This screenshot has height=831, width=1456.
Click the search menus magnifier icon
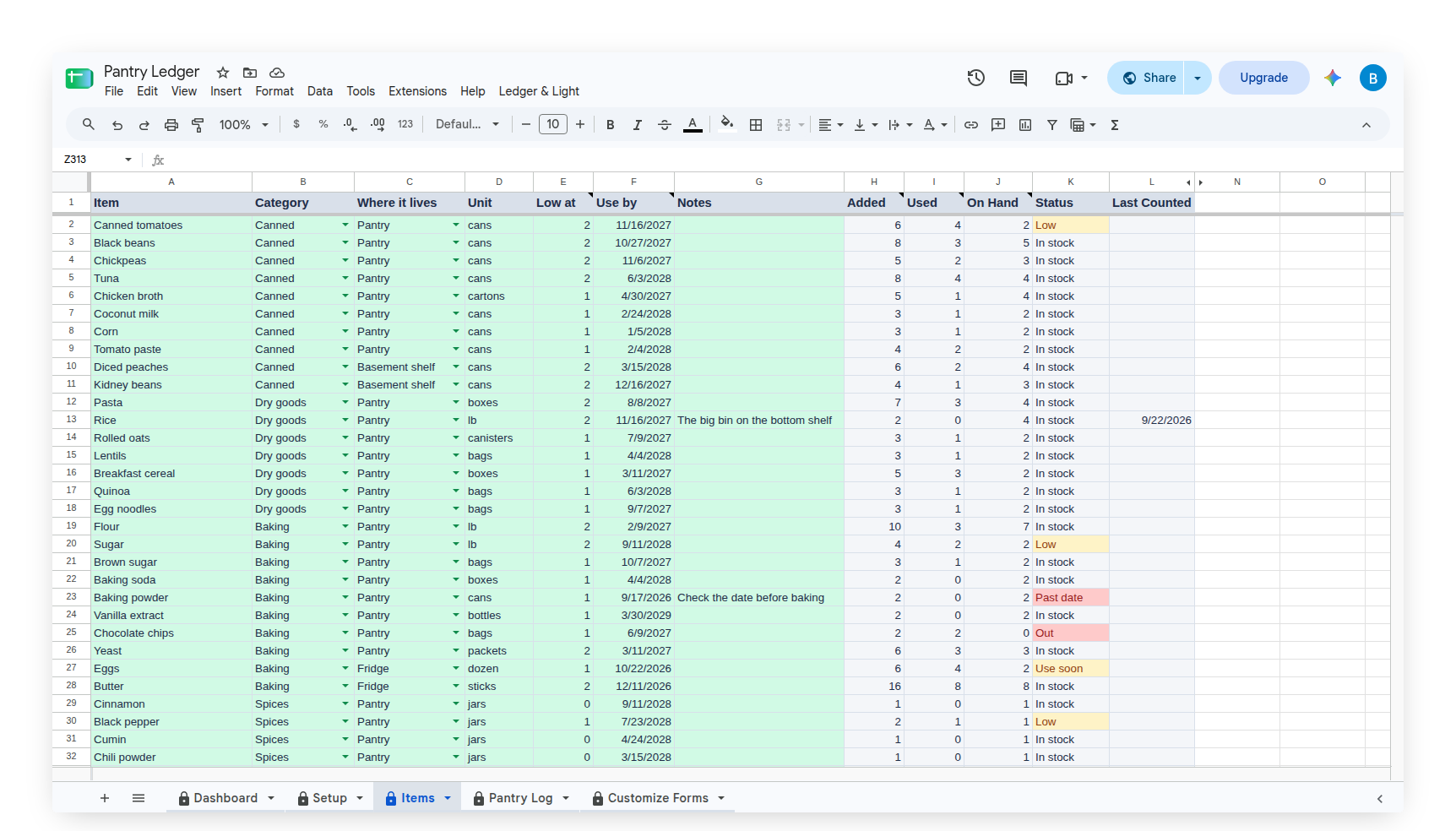[89, 124]
